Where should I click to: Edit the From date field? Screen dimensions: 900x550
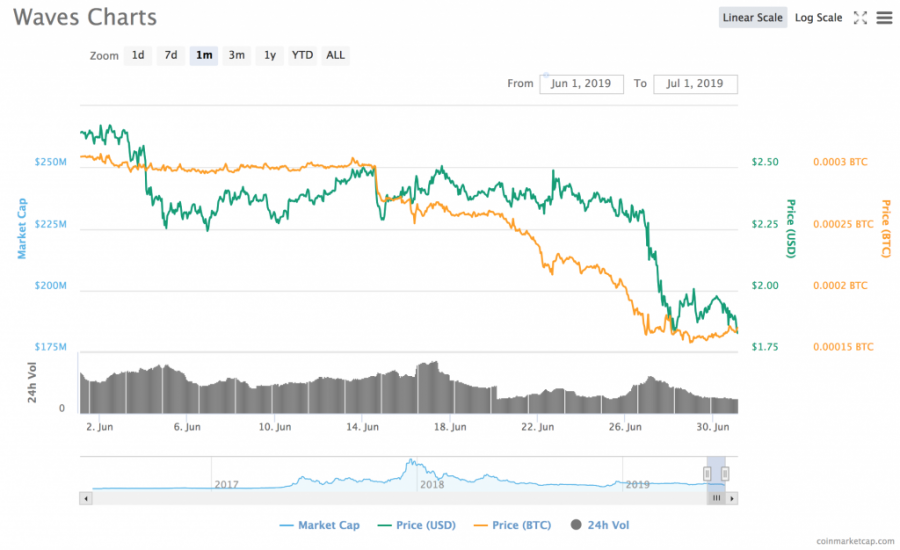pos(581,84)
